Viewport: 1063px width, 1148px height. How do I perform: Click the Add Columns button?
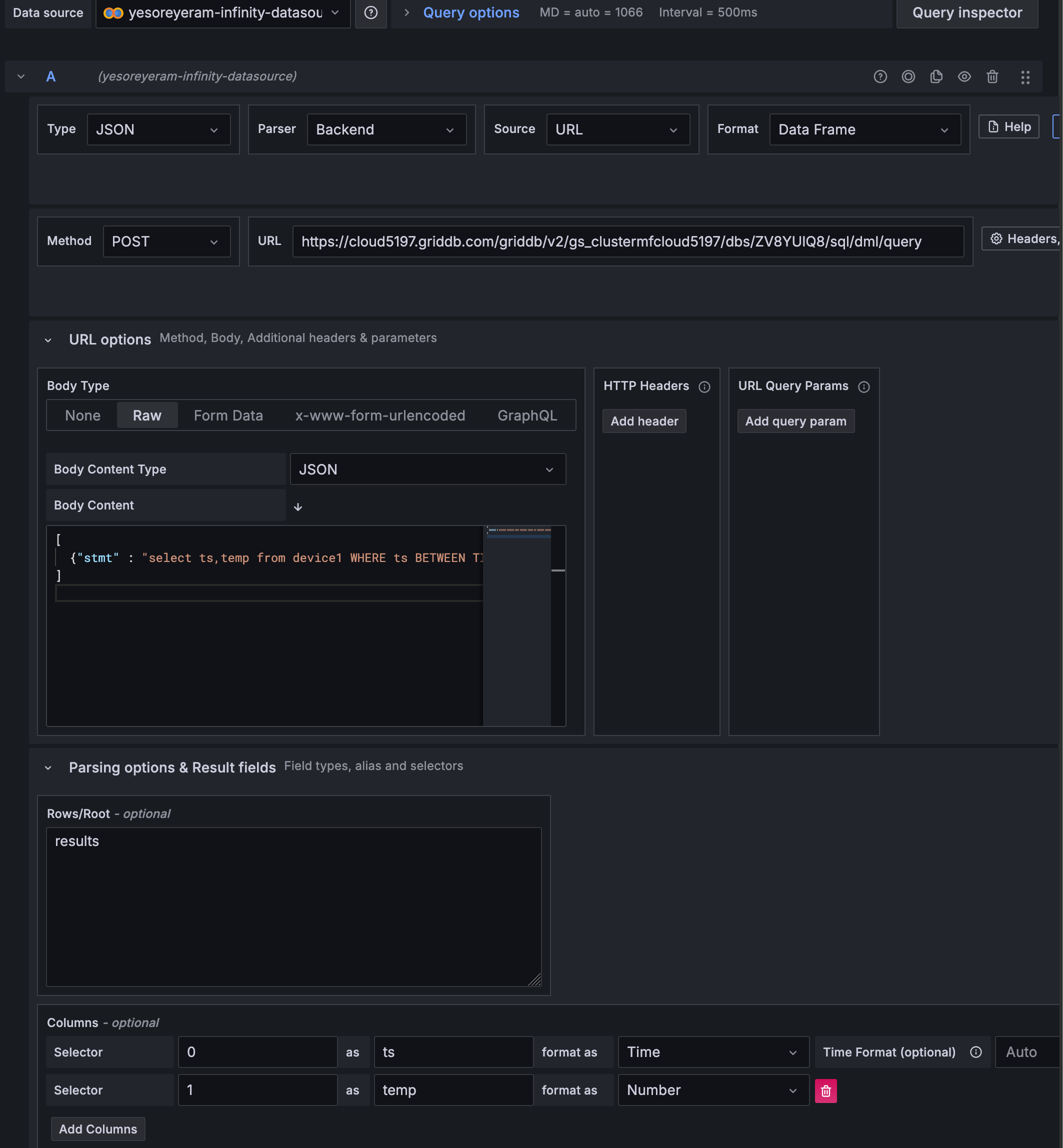coord(98,1128)
